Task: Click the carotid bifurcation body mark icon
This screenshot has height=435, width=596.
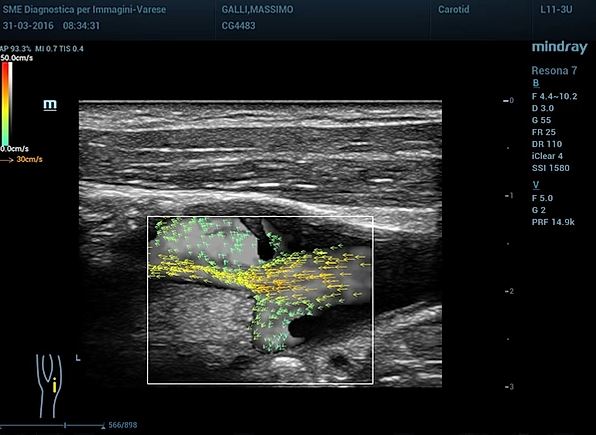Action: (49, 386)
